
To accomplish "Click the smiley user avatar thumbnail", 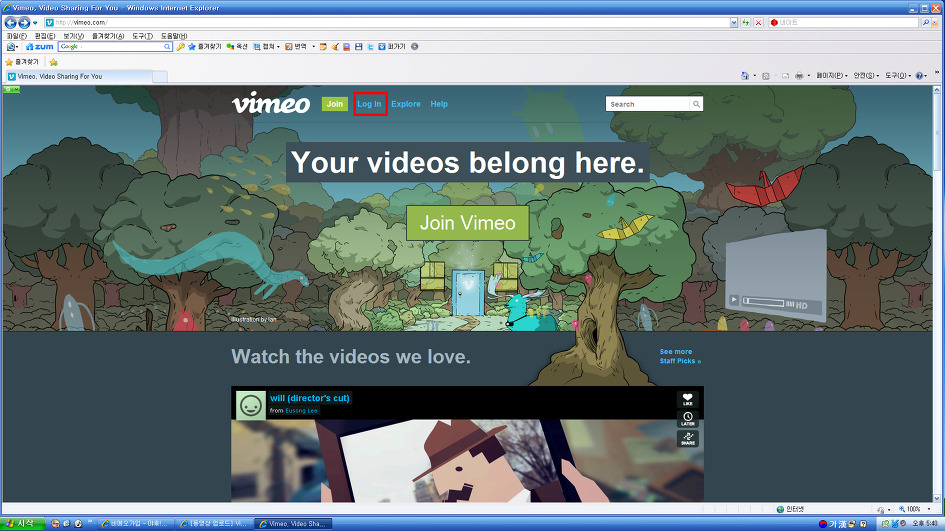I will click(251, 406).
